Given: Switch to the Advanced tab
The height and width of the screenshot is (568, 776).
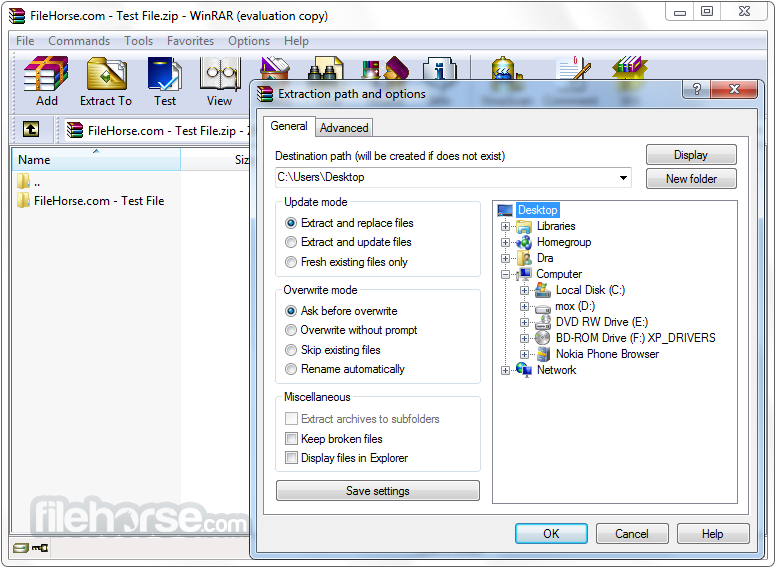Looking at the screenshot, I should click(x=344, y=128).
